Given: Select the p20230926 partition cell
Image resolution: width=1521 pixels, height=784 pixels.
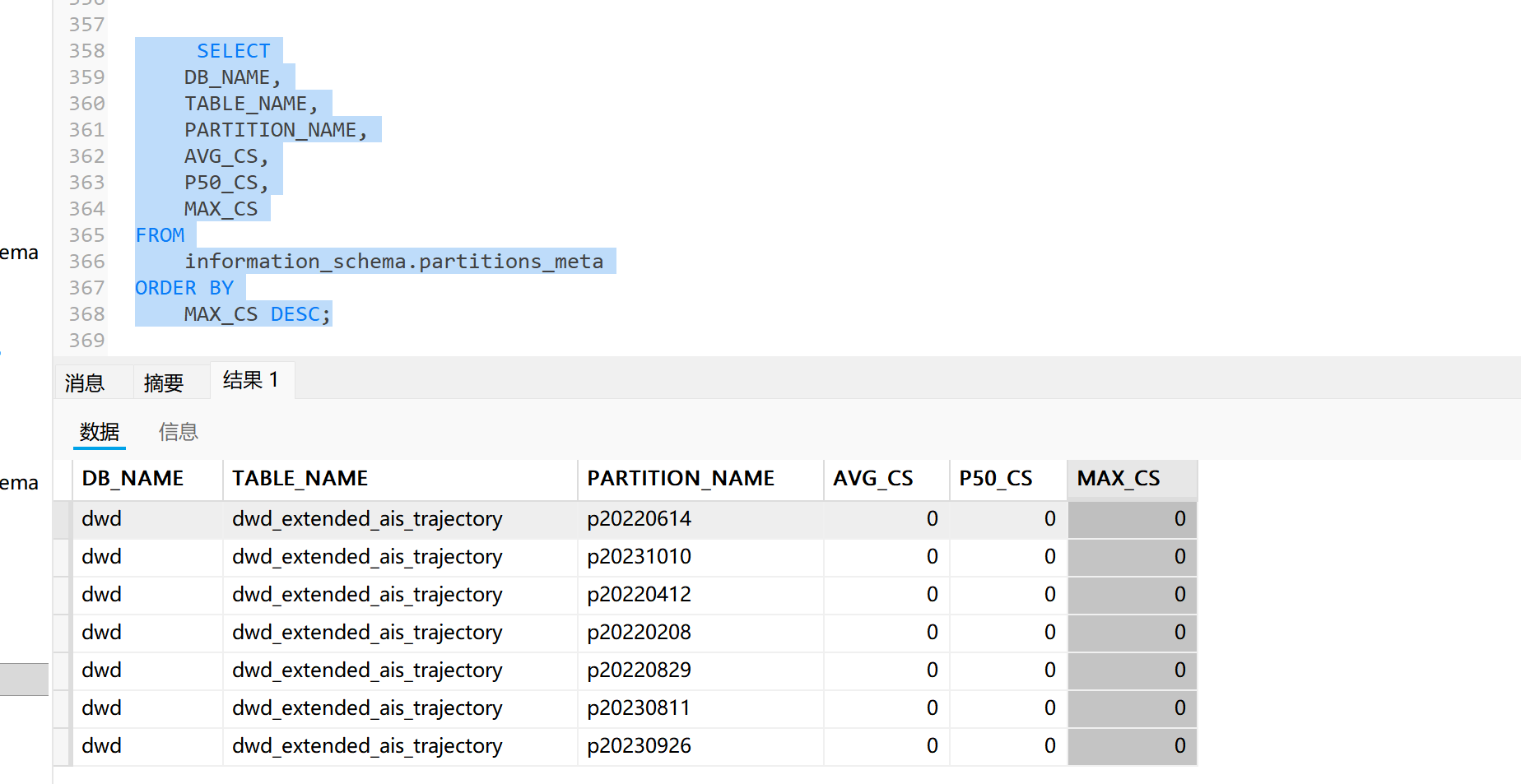Looking at the screenshot, I should (x=639, y=746).
